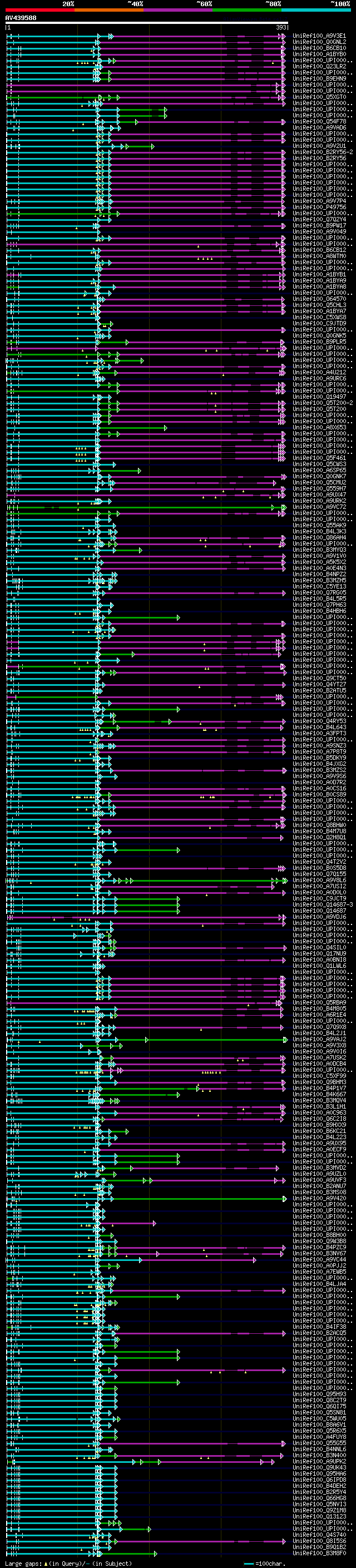Click the Large gaps legend text
This screenshot has height=1568, width=356.
[x=68, y=1563]
